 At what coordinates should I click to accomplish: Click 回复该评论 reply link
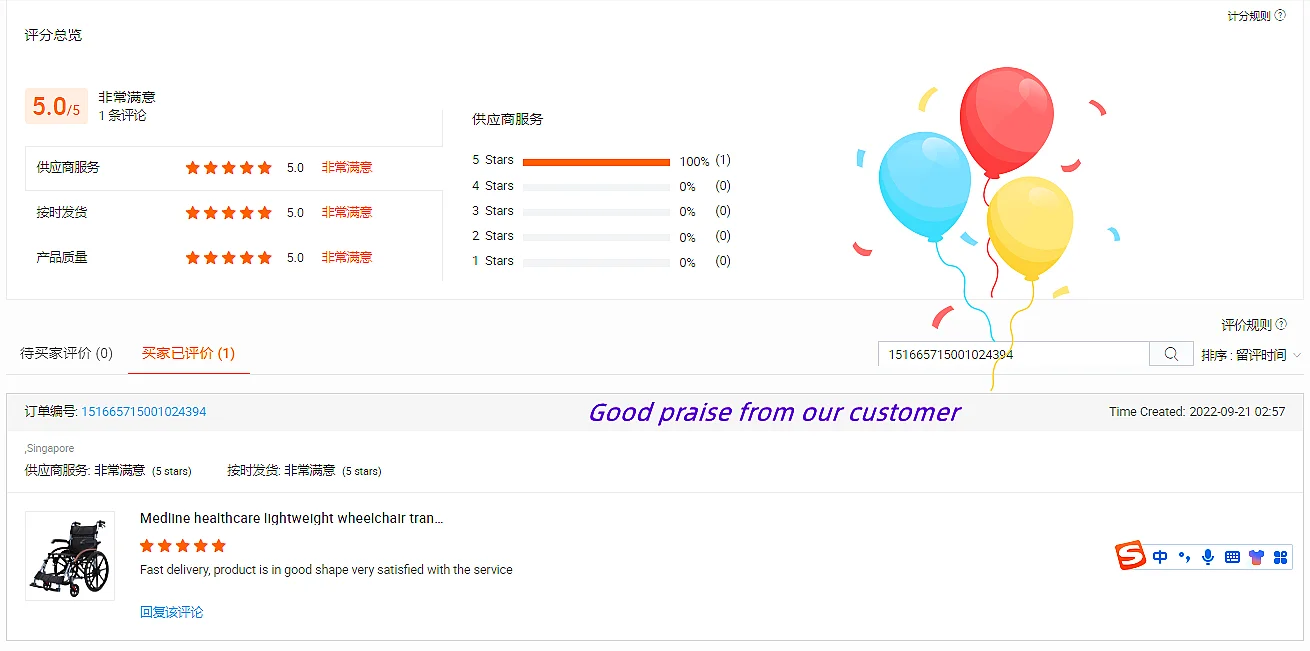(171, 612)
